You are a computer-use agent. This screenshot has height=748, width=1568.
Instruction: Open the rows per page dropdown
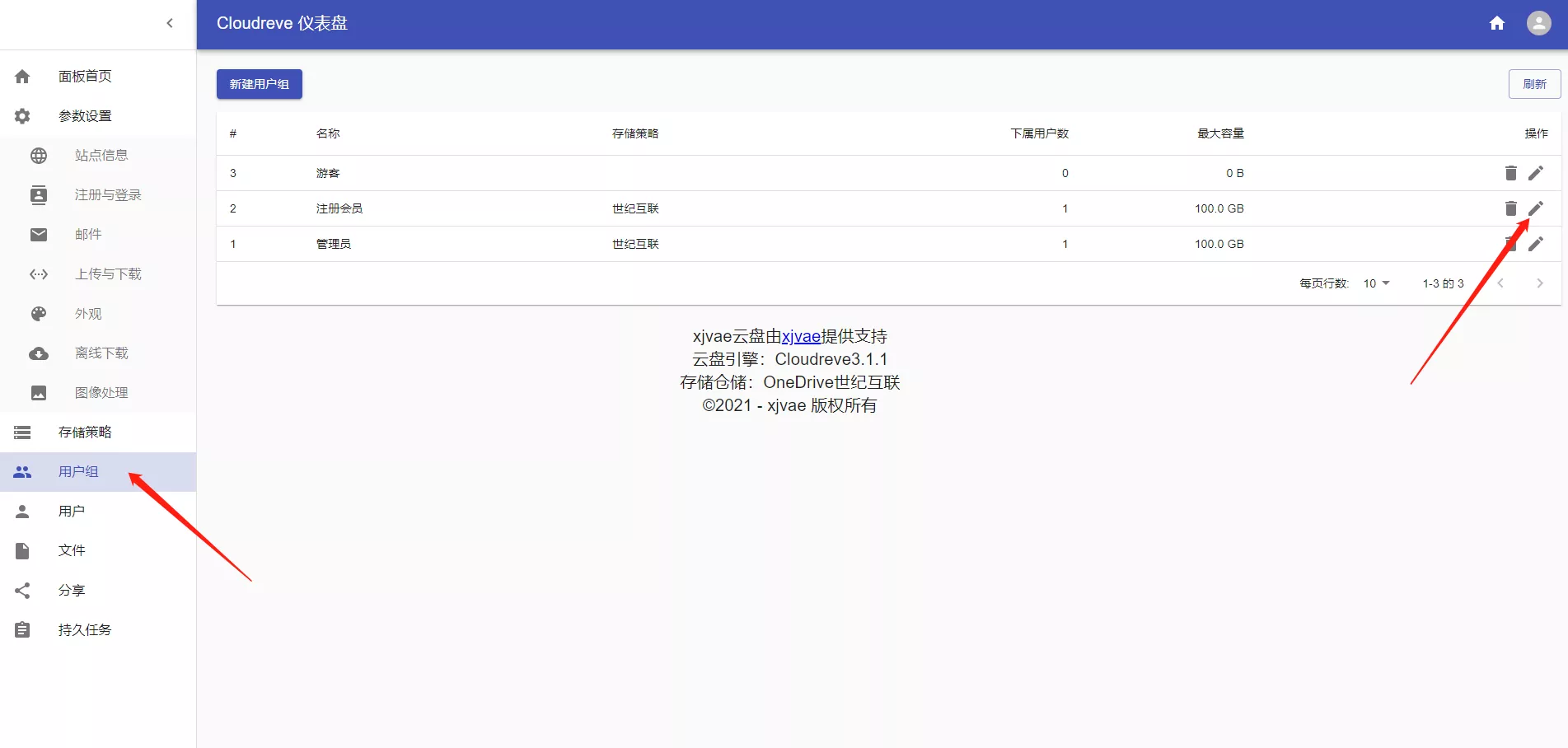pos(1376,283)
